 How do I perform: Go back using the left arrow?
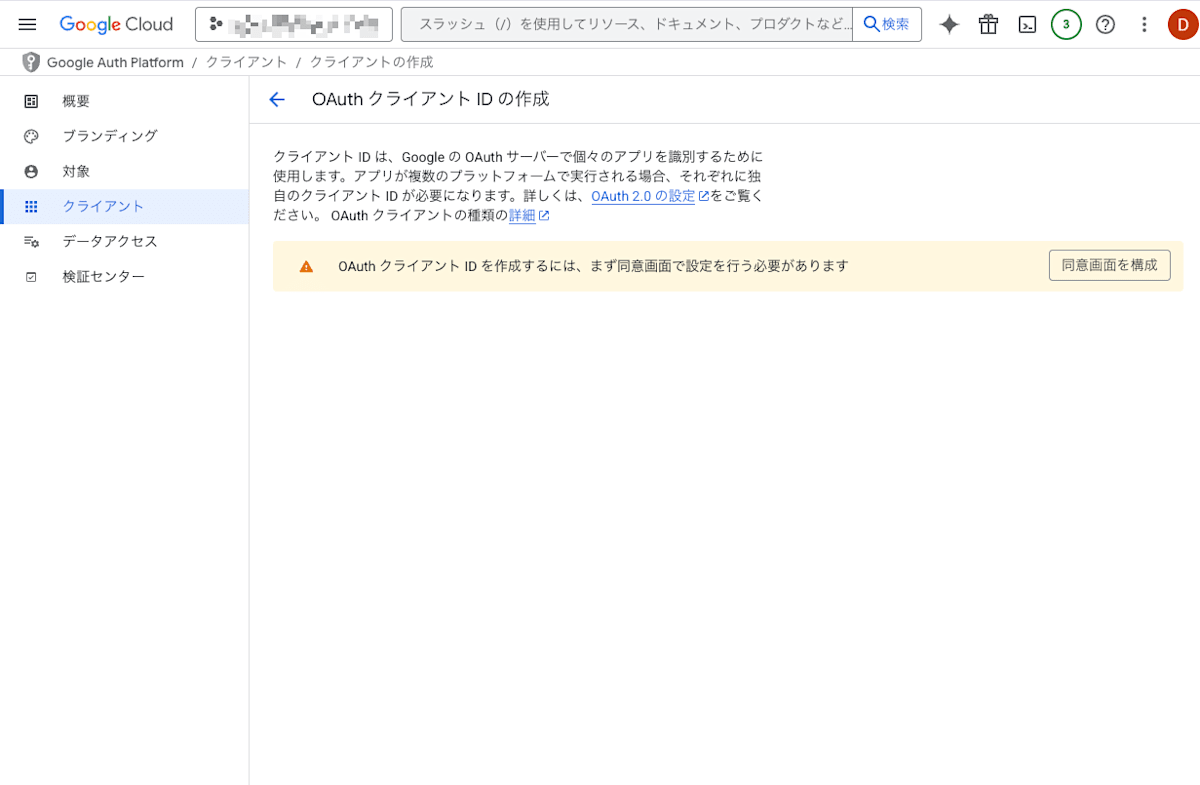[277, 99]
